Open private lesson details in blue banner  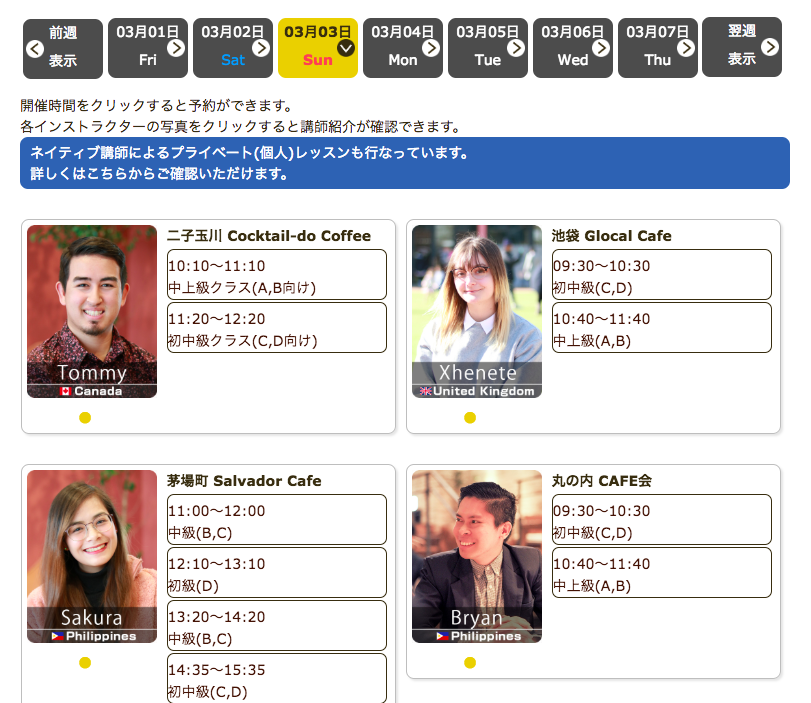point(404,164)
